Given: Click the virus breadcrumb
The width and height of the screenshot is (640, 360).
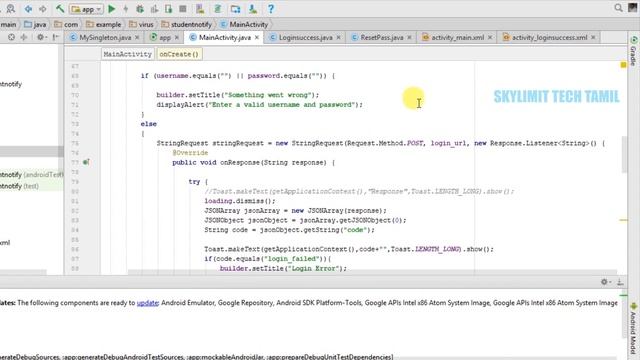Looking at the screenshot, I should tap(141, 24).
